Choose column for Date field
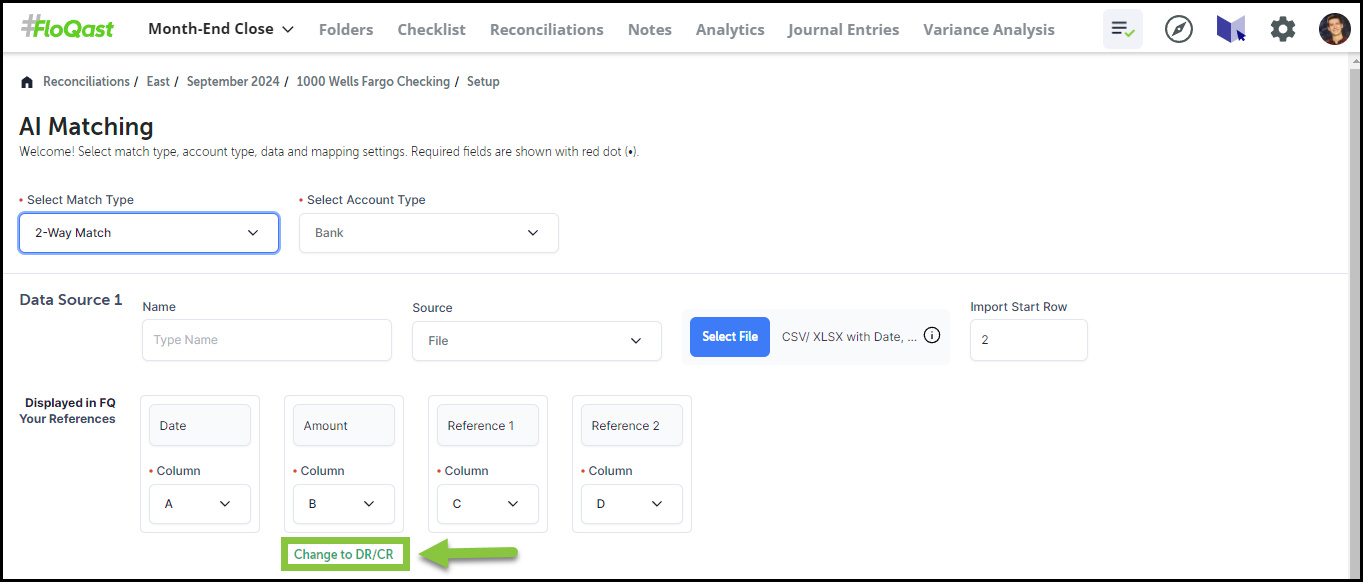1363x582 pixels. tap(200, 504)
